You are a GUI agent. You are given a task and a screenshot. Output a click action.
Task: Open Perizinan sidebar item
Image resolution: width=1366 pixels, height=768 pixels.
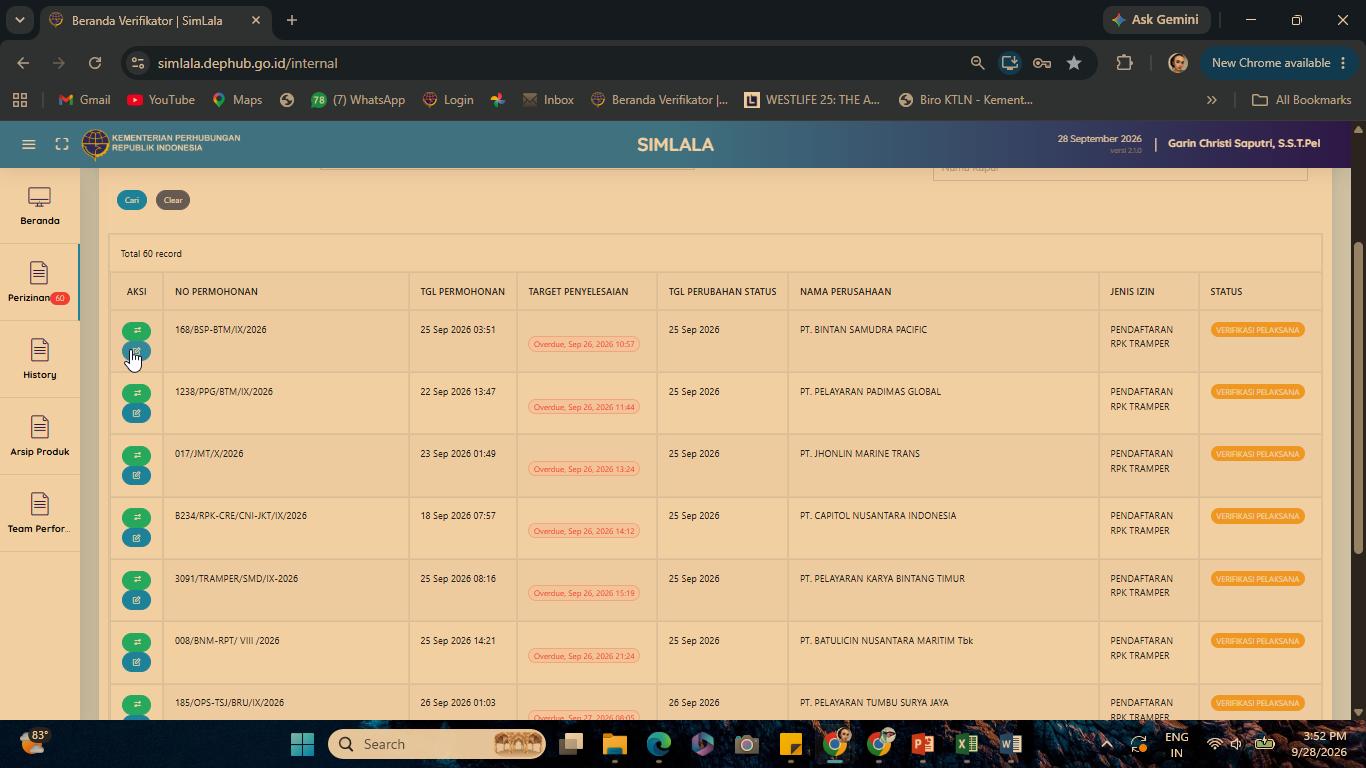click(40, 283)
